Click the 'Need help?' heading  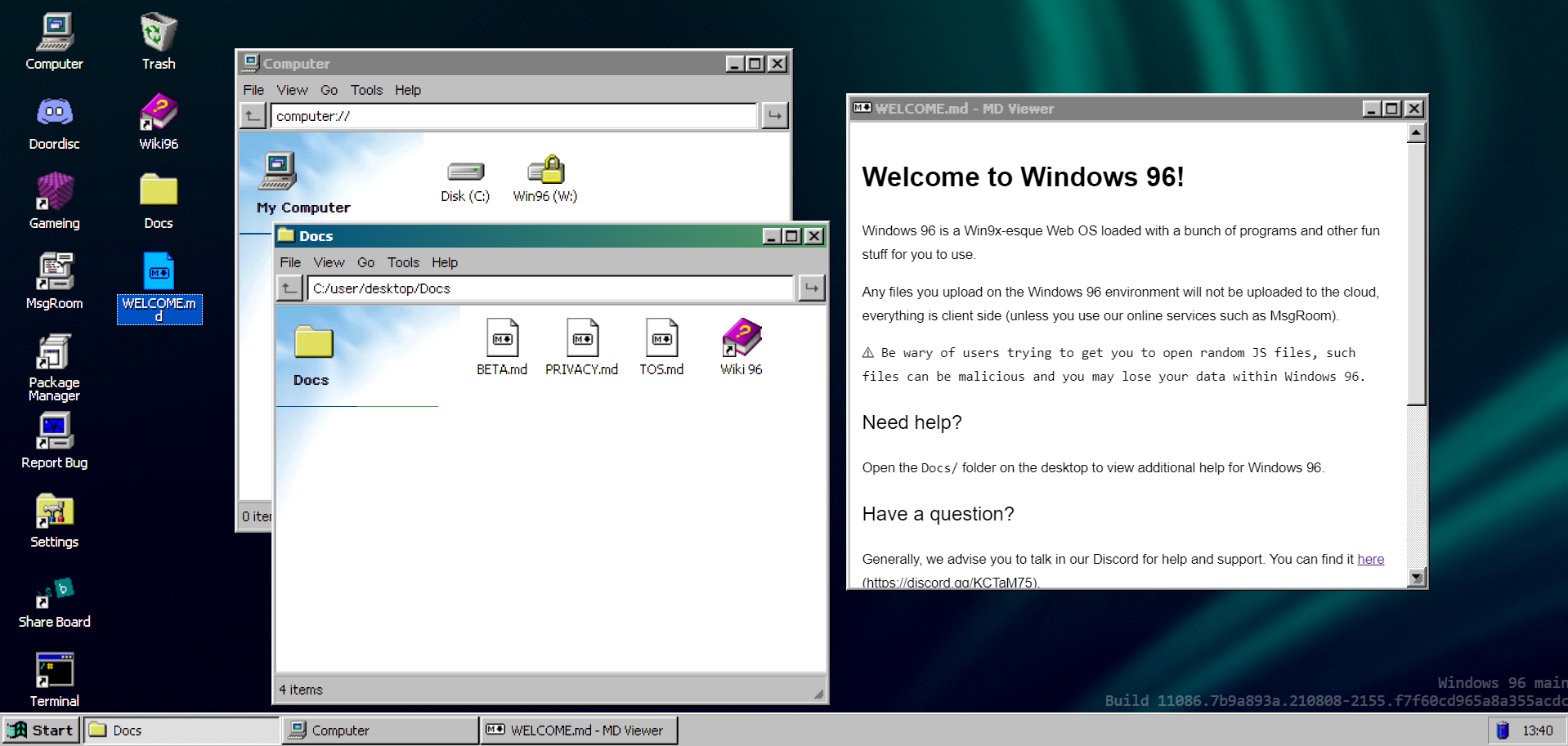[x=912, y=422]
